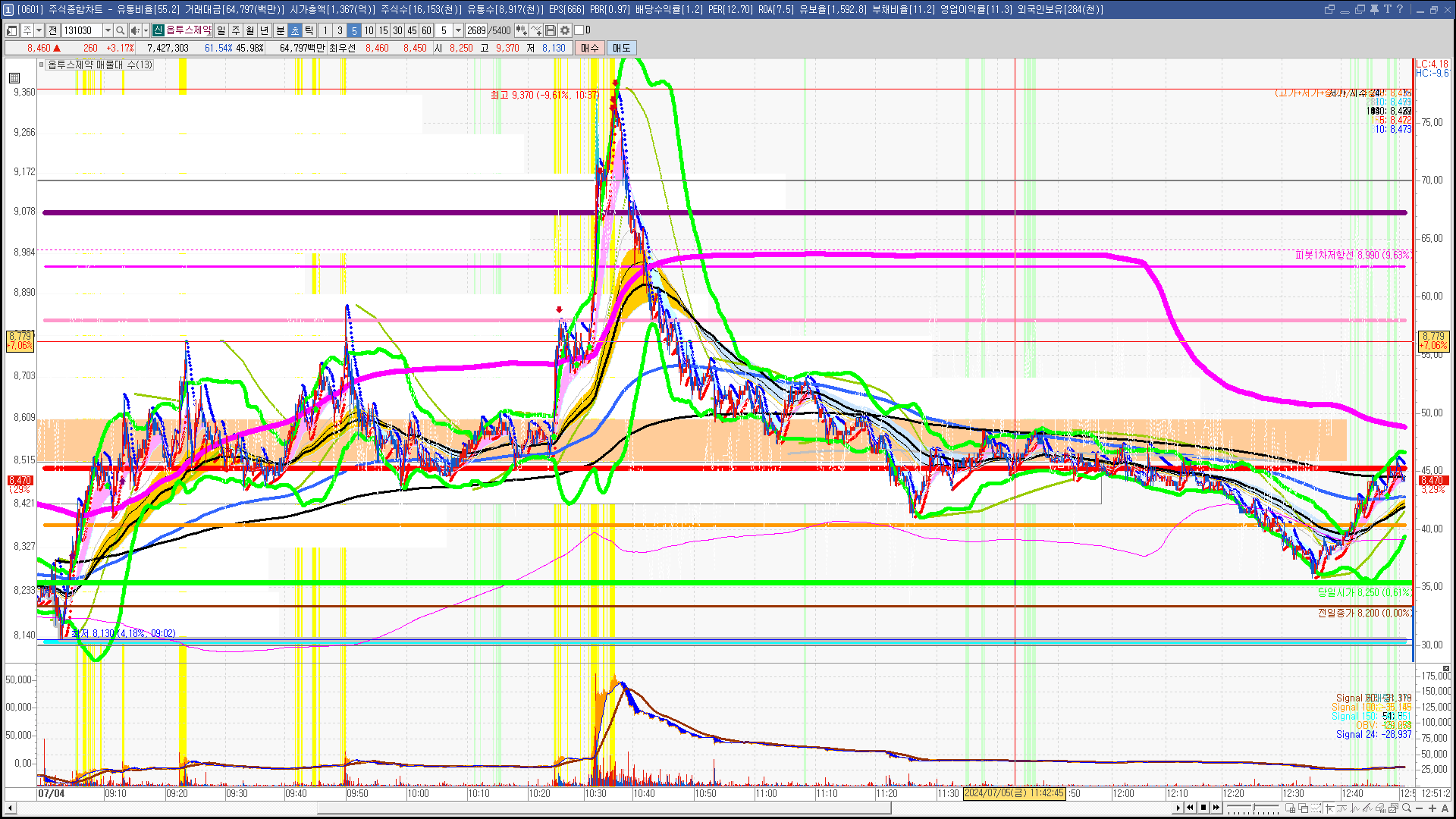Viewport: 1456px width, 819px height.
Task: Select the 10 interval tab
Action: click(x=369, y=30)
